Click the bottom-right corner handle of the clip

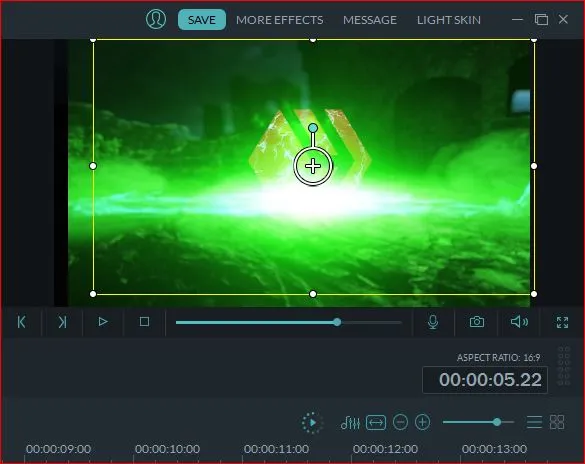(x=534, y=294)
